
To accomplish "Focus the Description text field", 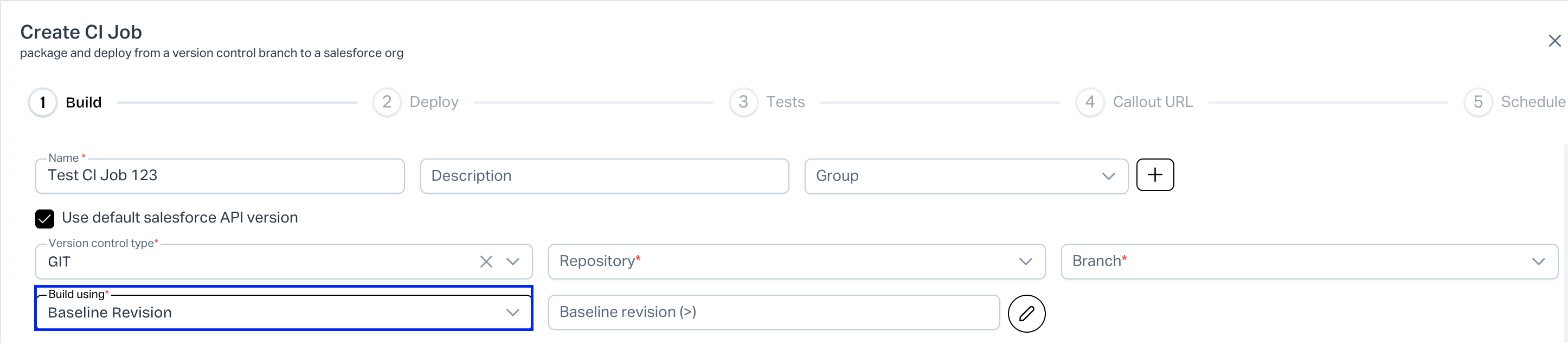I will 604,176.
